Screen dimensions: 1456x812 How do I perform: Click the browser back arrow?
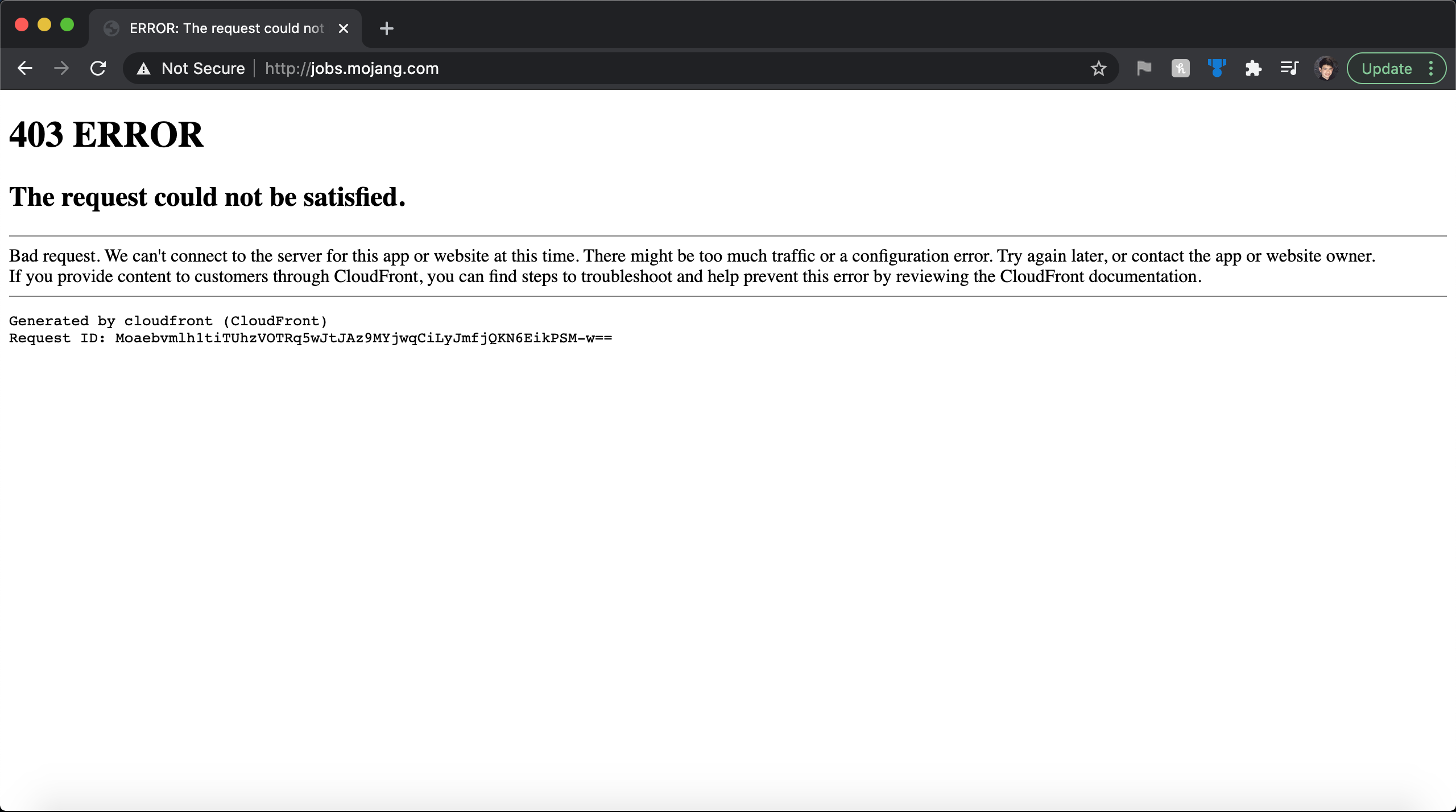25,68
